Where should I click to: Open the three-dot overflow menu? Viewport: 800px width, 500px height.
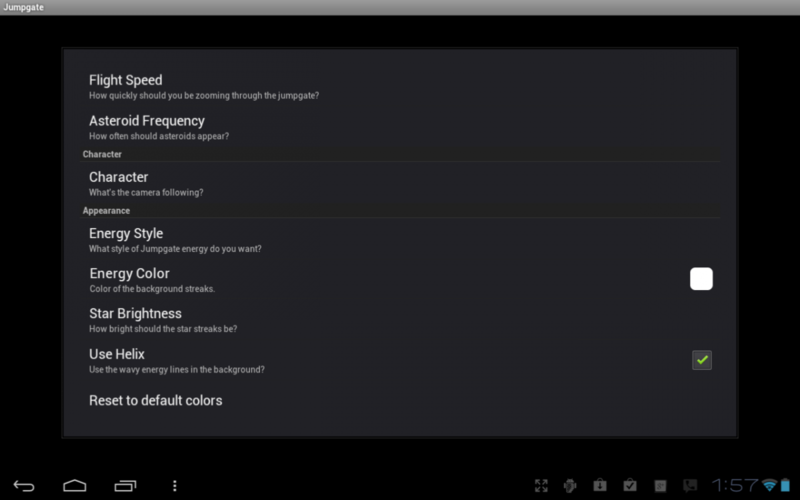(x=174, y=486)
